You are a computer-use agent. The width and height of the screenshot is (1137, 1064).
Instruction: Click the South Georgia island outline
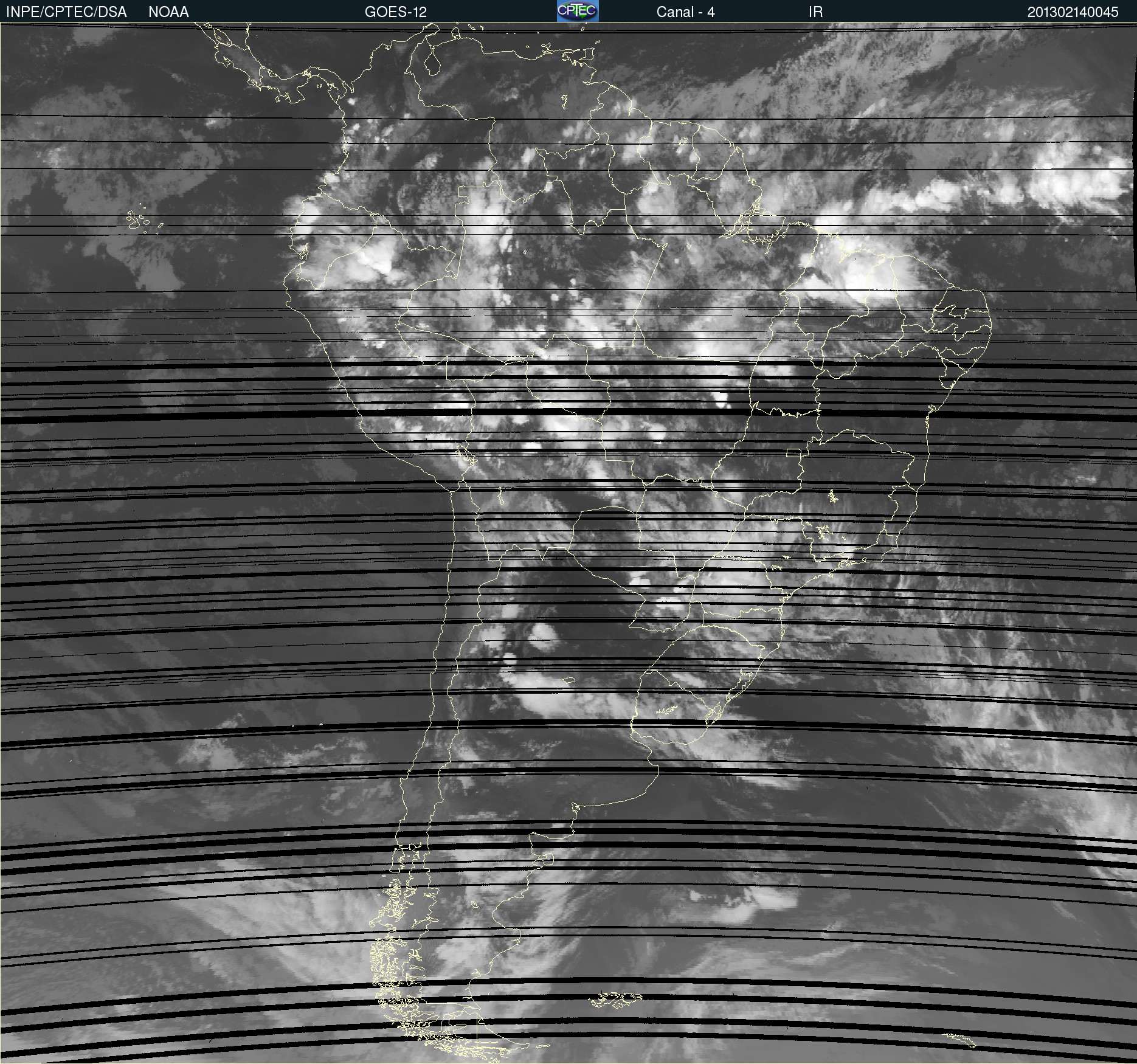point(961,1040)
